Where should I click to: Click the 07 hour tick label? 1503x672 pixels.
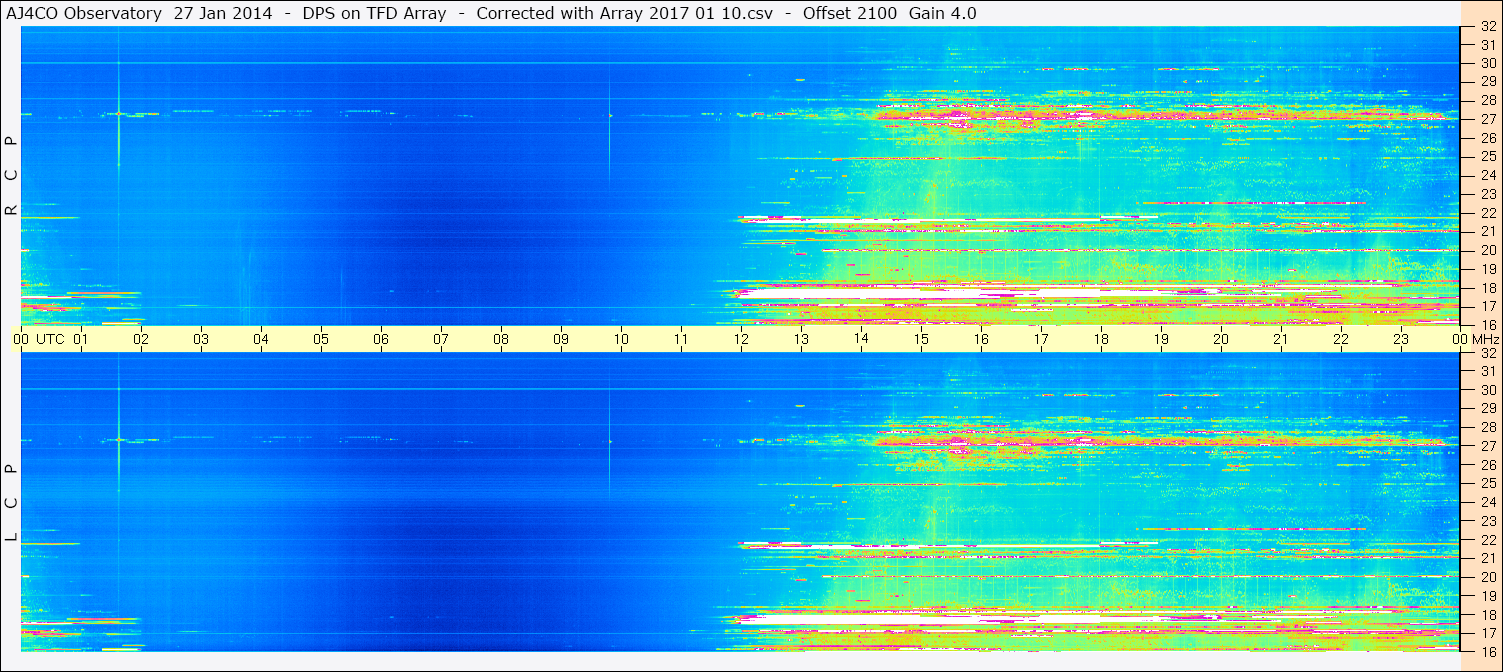tap(441, 339)
